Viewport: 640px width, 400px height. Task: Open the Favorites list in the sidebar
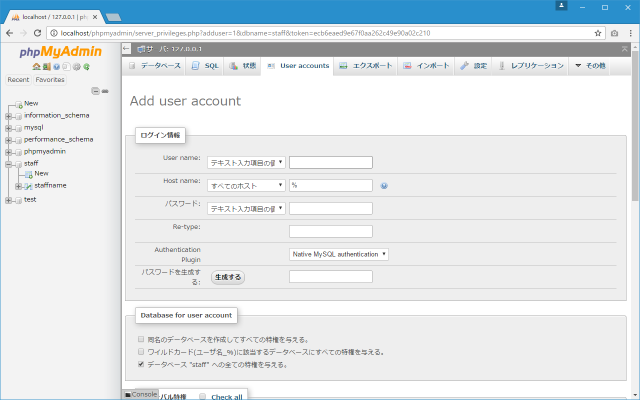pyautogui.click(x=50, y=79)
